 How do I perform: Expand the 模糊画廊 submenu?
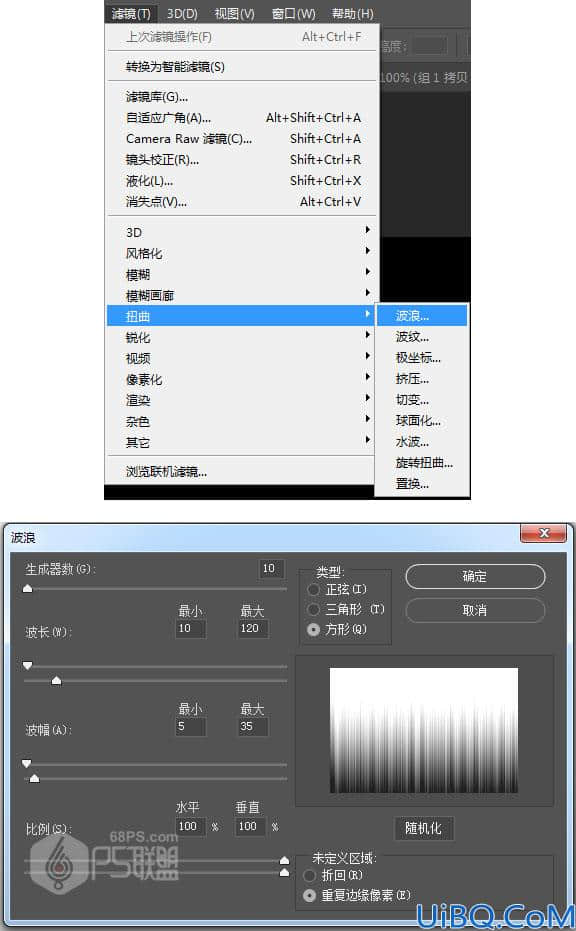(242, 295)
